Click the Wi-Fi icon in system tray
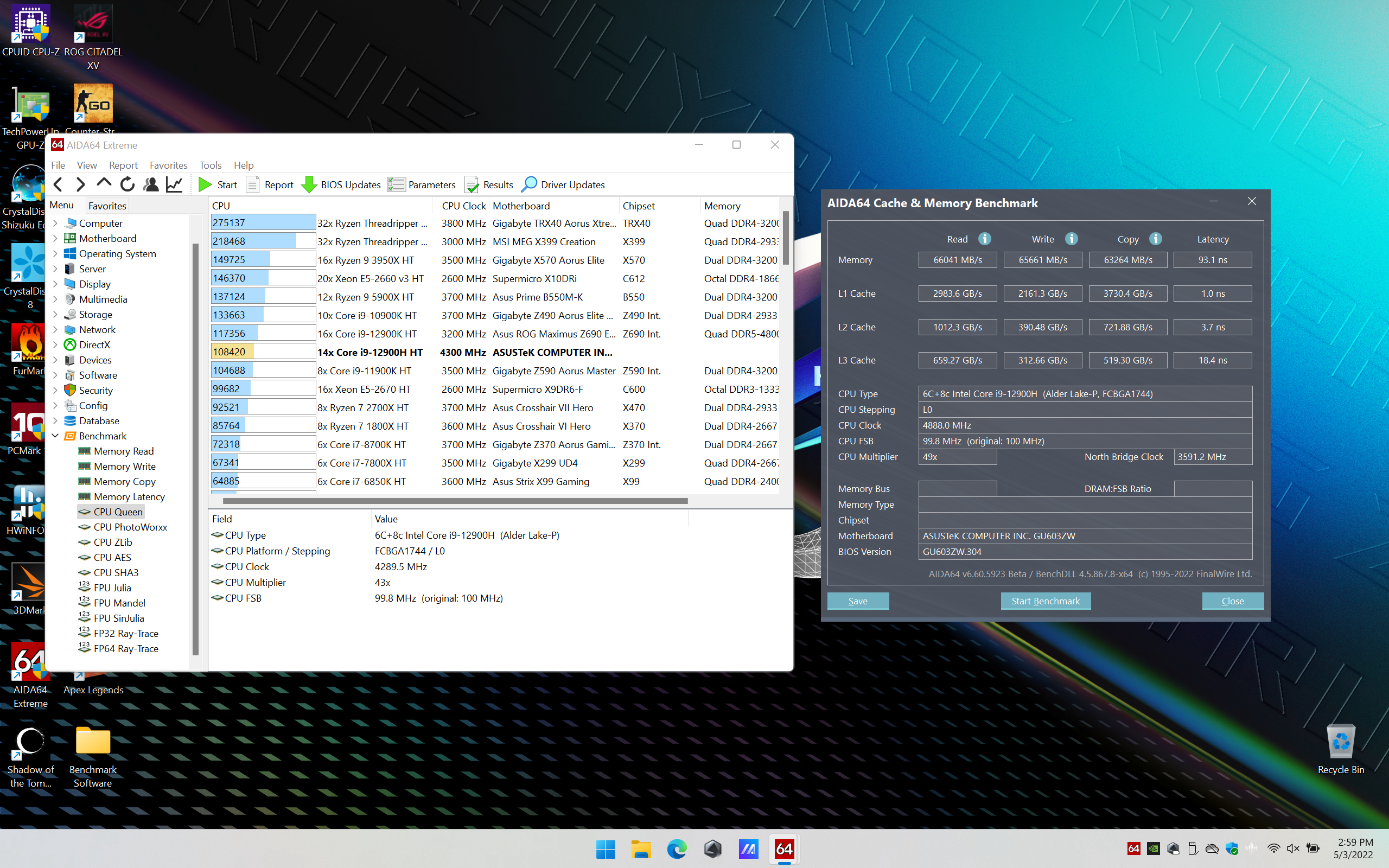Image resolution: width=1389 pixels, height=868 pixels. click(1273, 848)
